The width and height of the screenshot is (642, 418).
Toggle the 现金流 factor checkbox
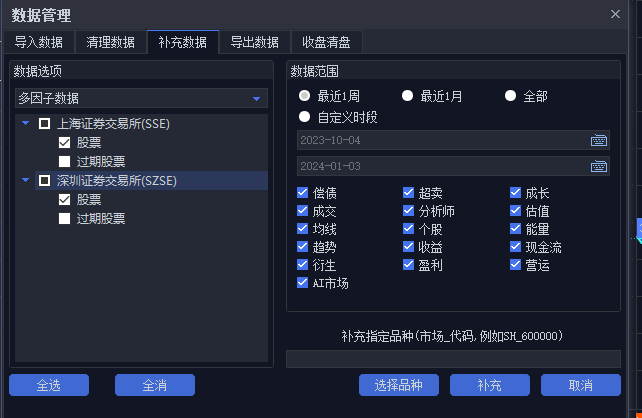(x=515, y=246)
